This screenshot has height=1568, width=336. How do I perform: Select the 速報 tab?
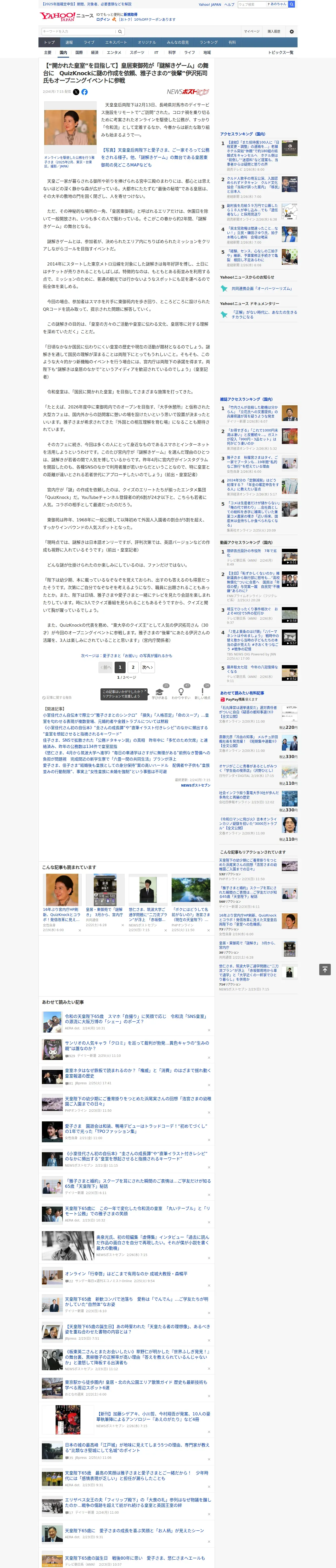point(69,43)
